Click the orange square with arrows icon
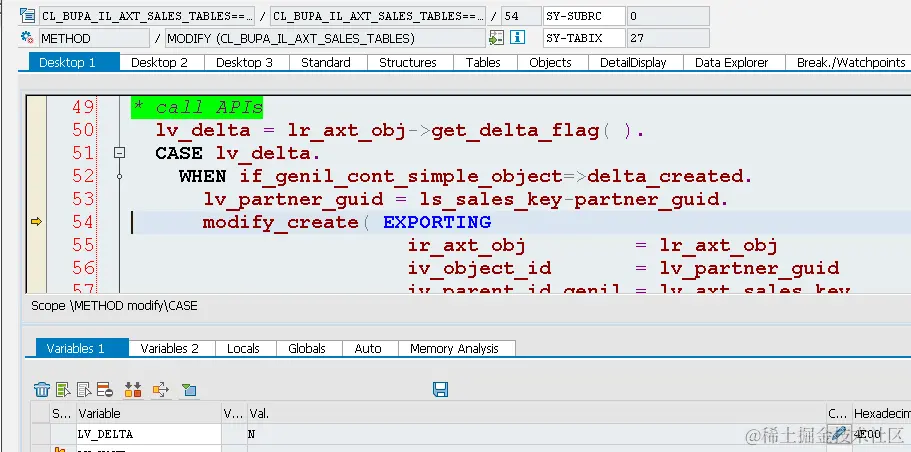The image size is (911, 452). [160, 390]
